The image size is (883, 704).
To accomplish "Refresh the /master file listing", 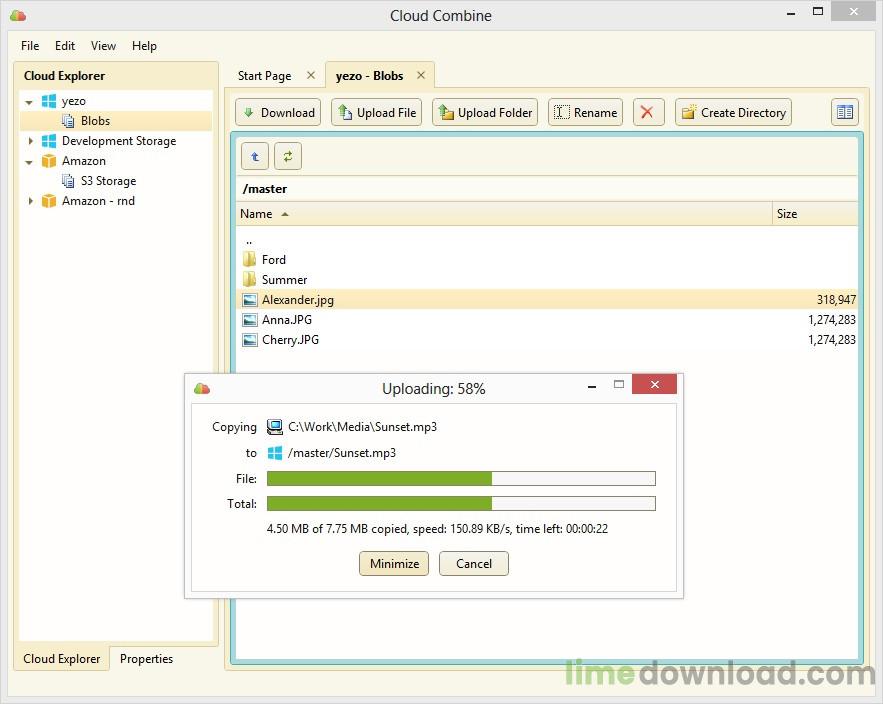I will point(288,157).
